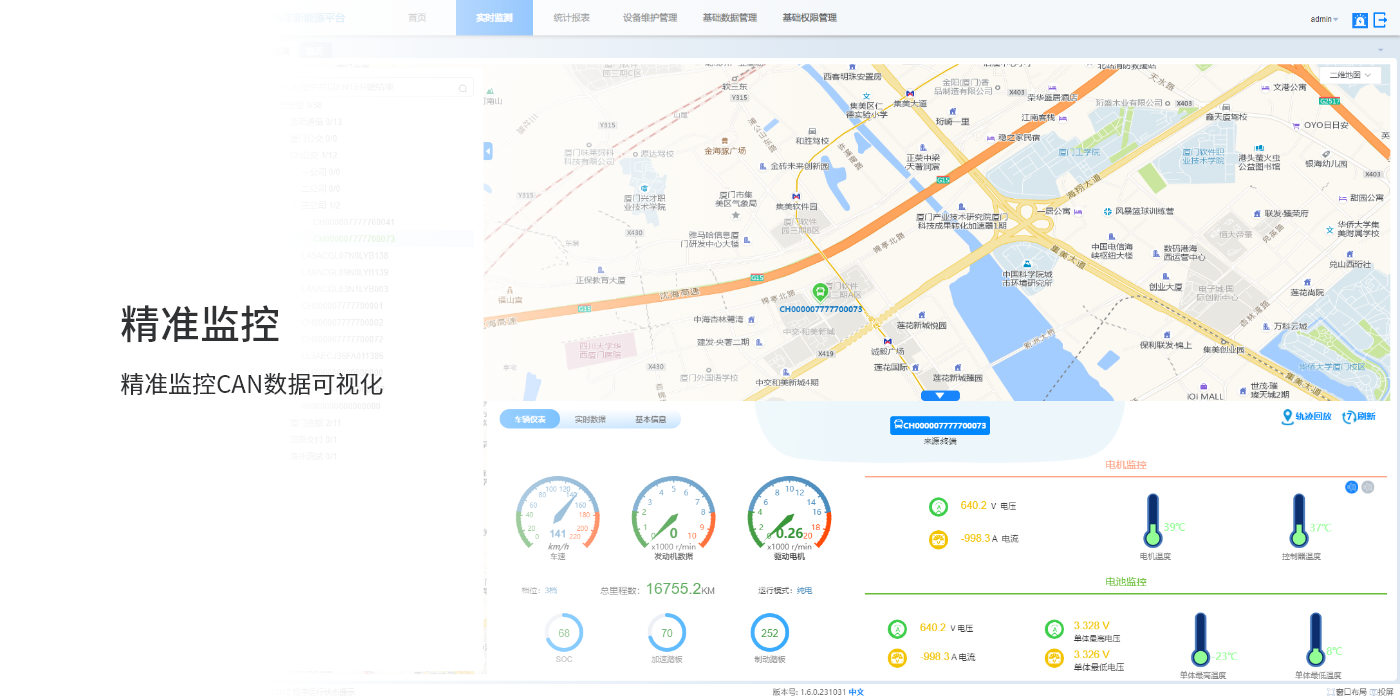Click the battery voltage icon beside 640.2 V
The width and height of the screenshot is (1400, 700).
(x=897, y=629)
